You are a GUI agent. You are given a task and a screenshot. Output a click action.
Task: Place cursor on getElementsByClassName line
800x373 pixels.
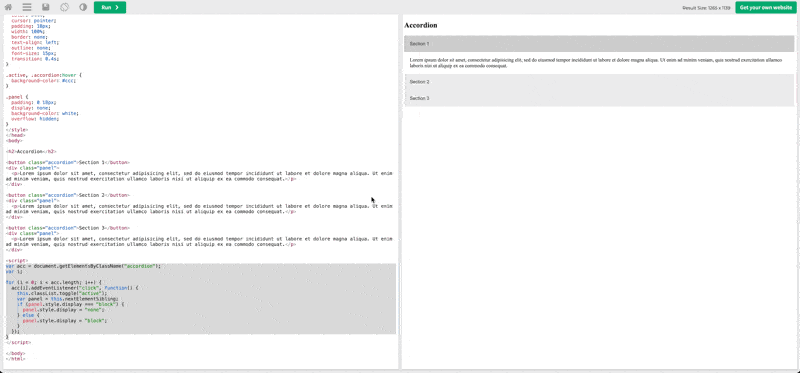(x=83, y=266)
